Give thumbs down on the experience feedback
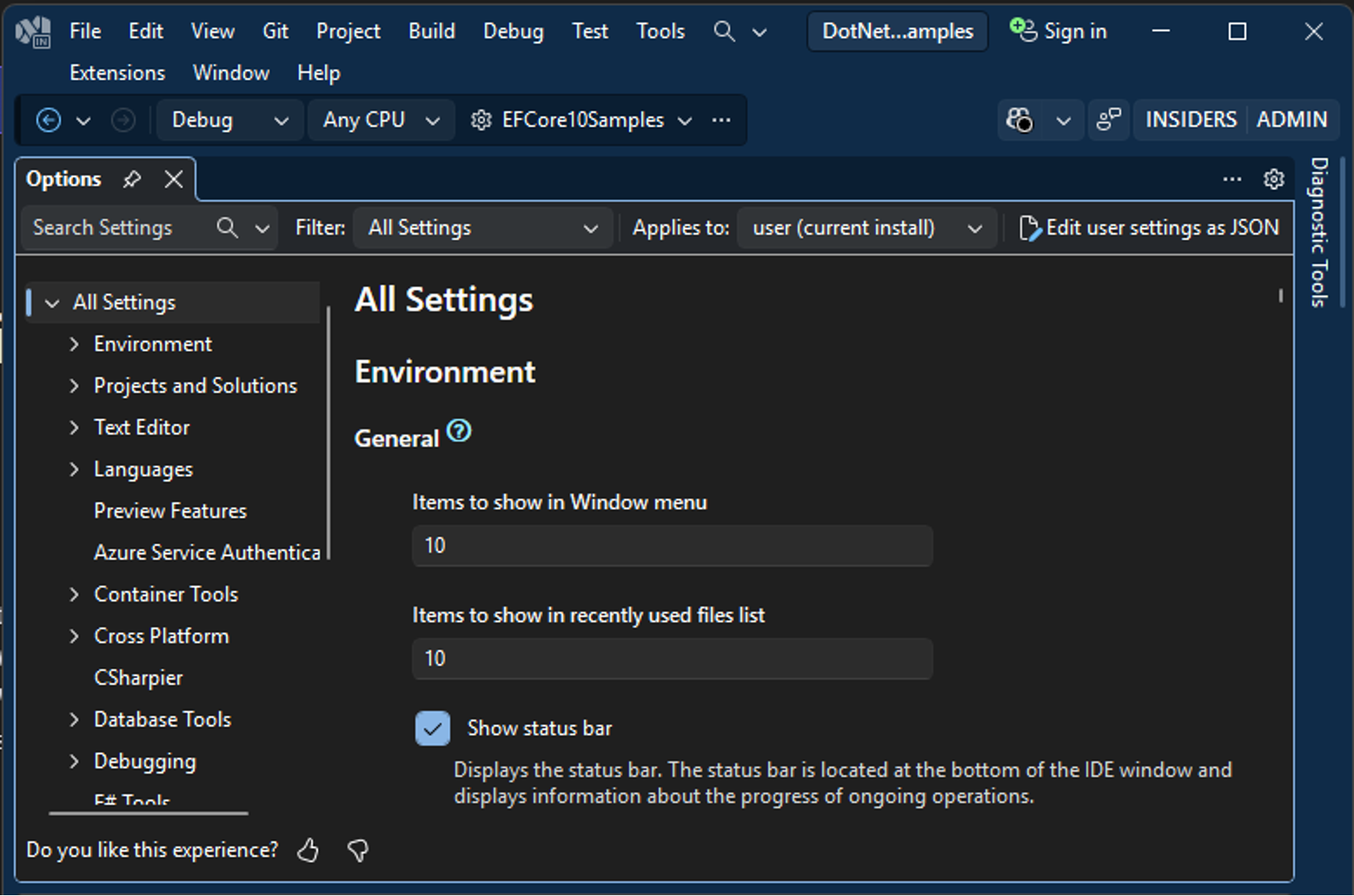 pos(357,851)
